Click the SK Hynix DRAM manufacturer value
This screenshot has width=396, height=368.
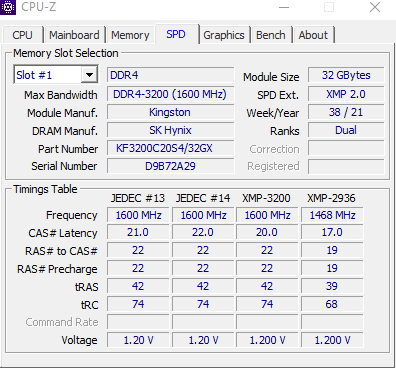(171, 130)
